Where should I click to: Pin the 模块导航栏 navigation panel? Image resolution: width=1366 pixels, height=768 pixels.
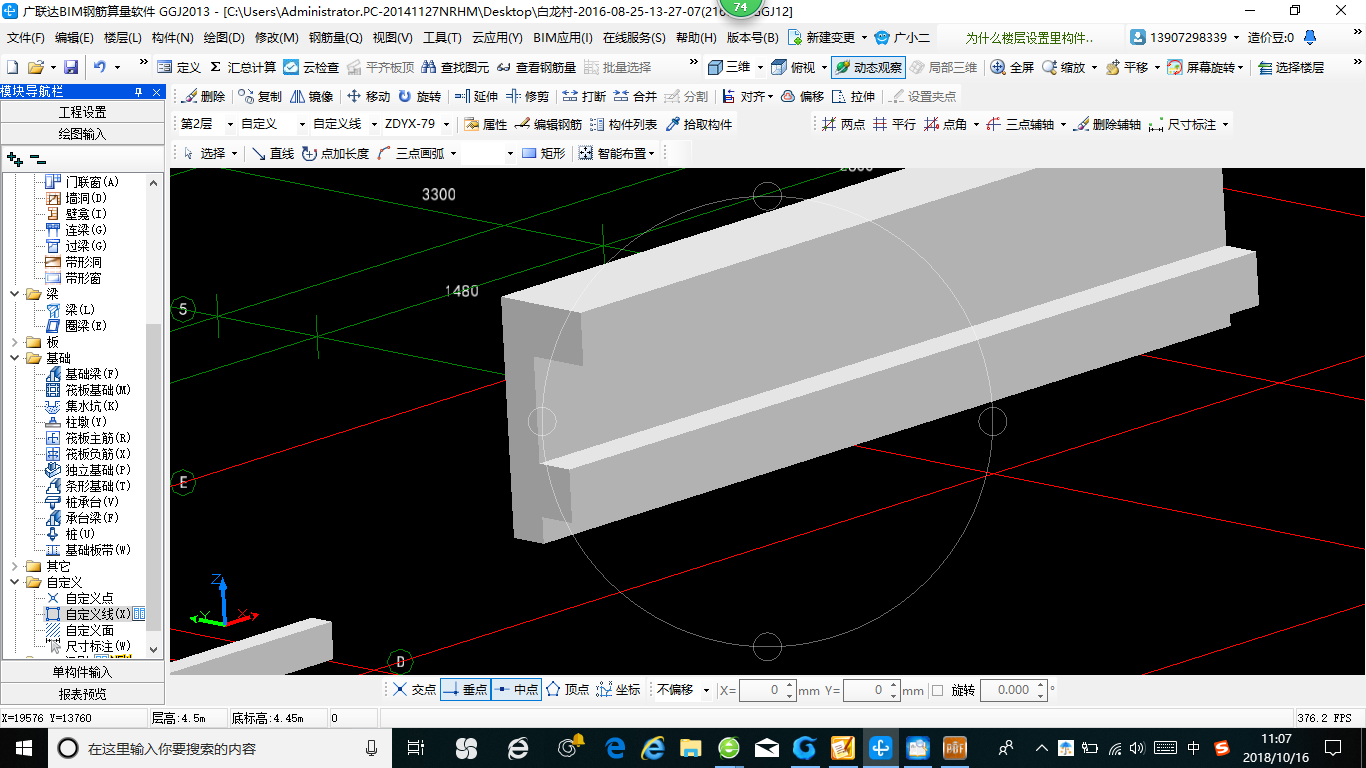click(x=139, y=92)
